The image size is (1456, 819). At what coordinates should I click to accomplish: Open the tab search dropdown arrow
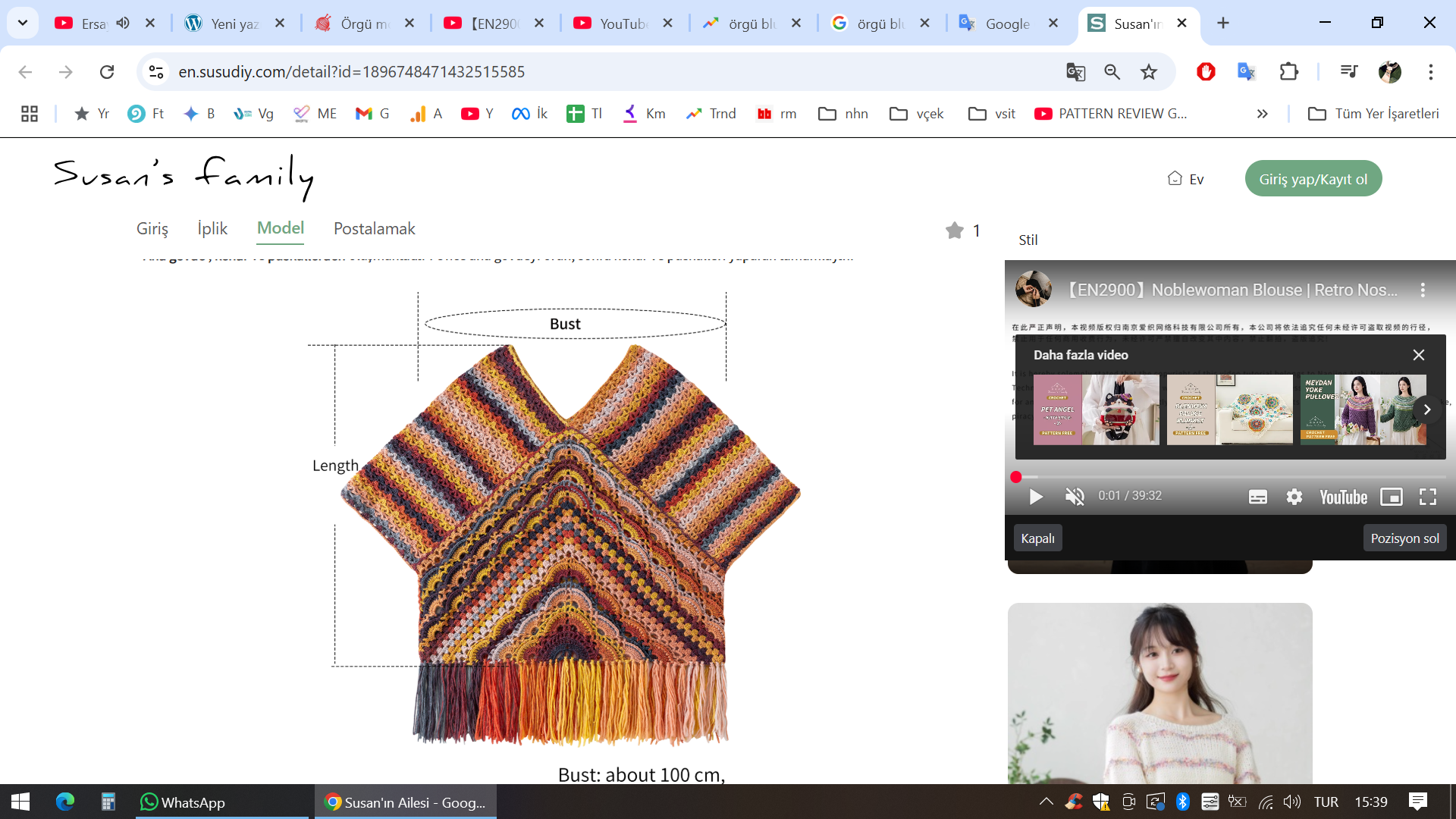[x=23, y=23]
